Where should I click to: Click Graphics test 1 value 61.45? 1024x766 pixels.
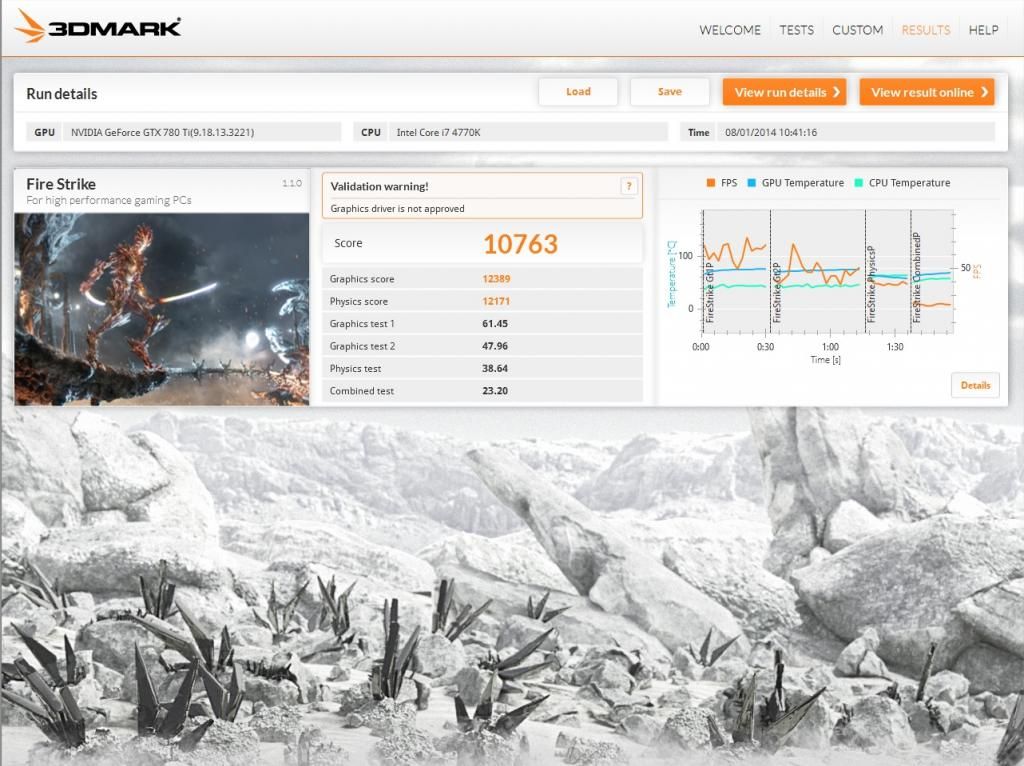click(495, 324)
